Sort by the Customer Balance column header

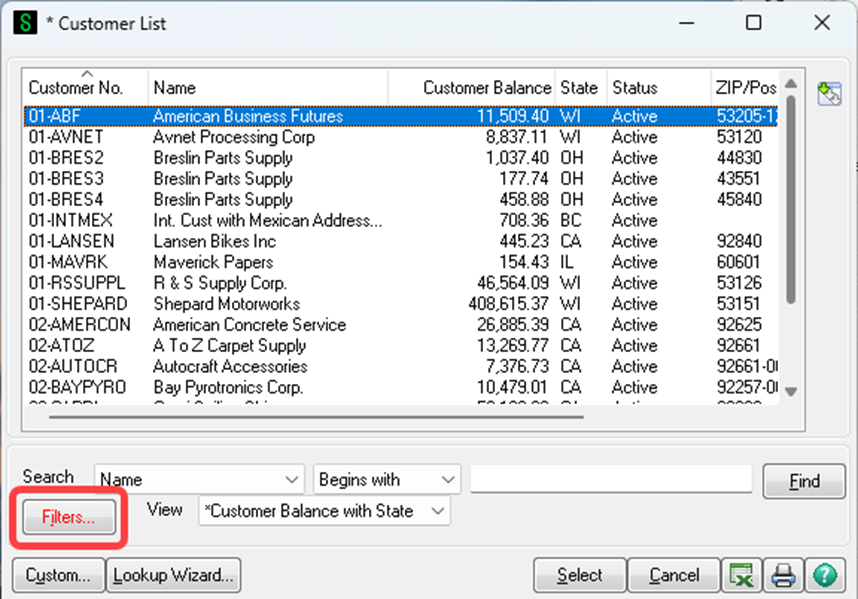(472, 88)
